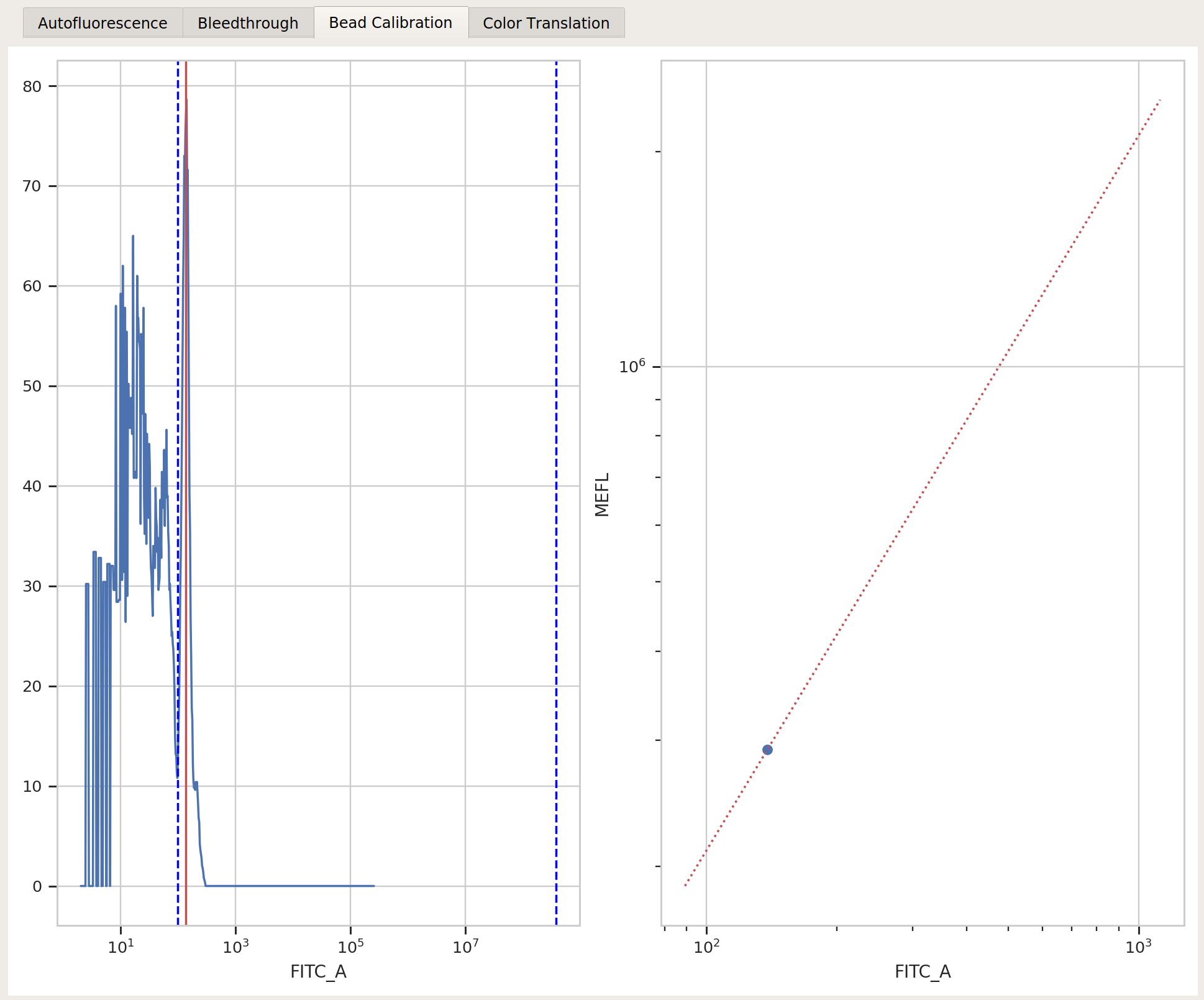Click the FITC_A label under the MEFL plot
The width and height of the screenshot is (1204, 1000).
click(x=923, y=971)
